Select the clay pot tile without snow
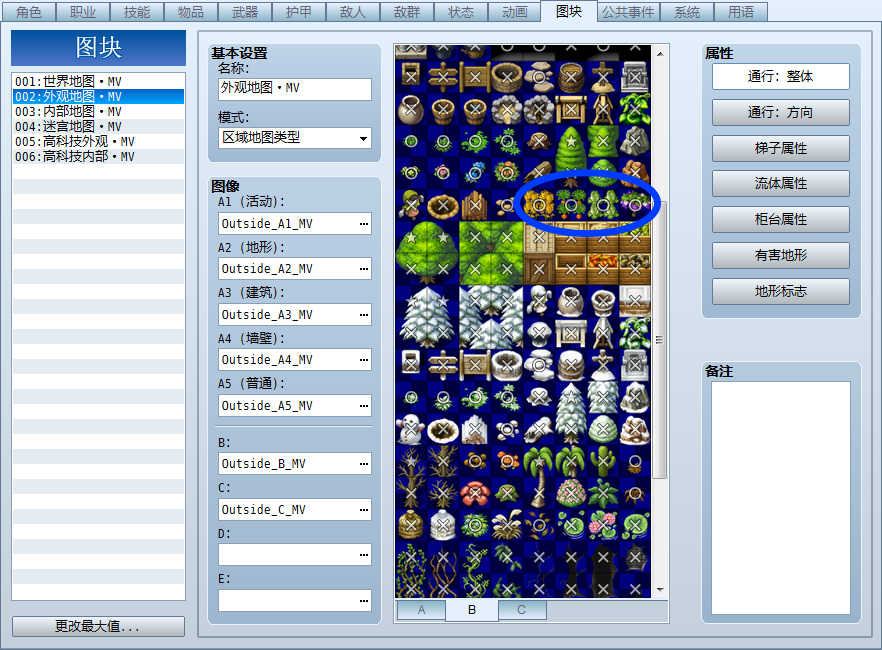The height and width of the screenshot is (650, 882). pyautogui.click(x=411, y=109)
